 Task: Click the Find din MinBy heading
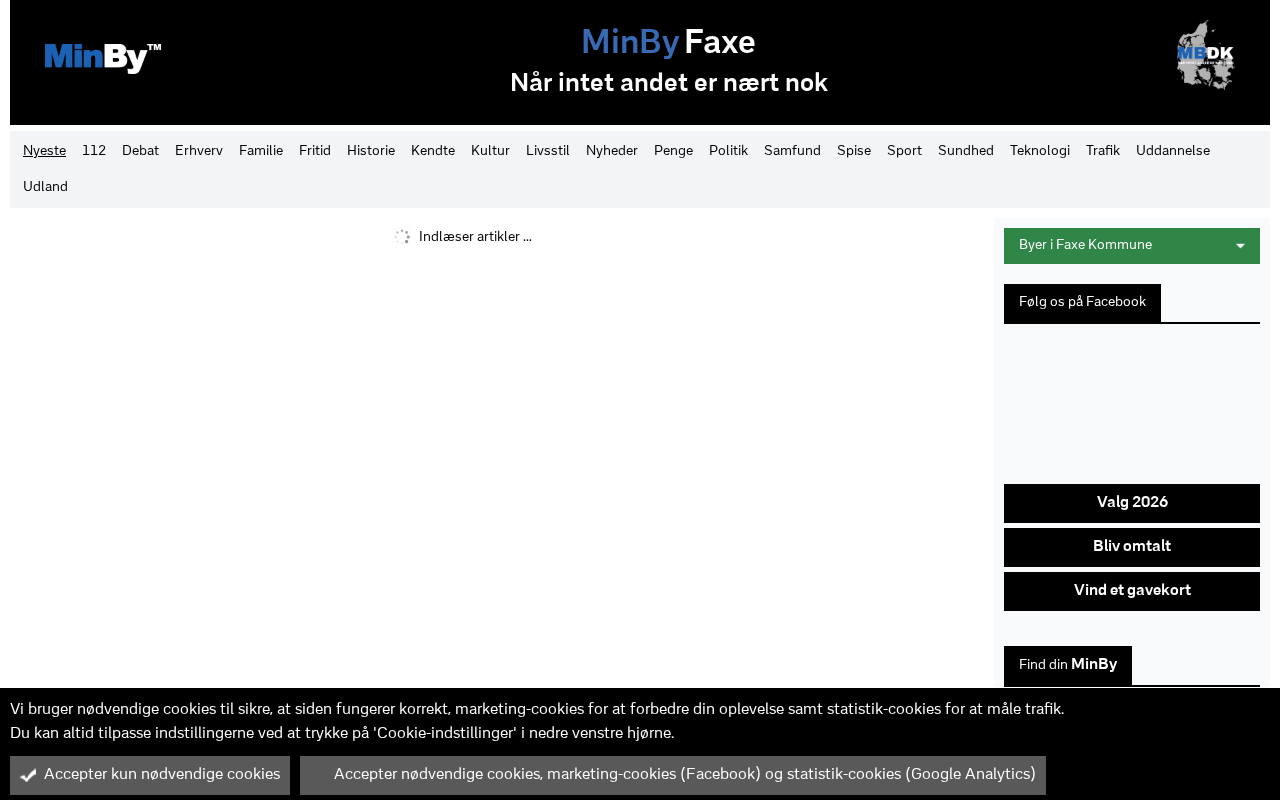tap(1068, 665)
